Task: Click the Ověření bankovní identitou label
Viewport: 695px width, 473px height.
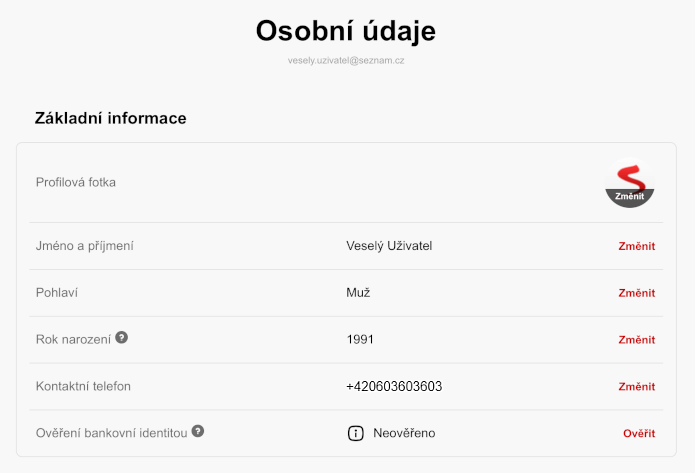Action: click(112, 433)
